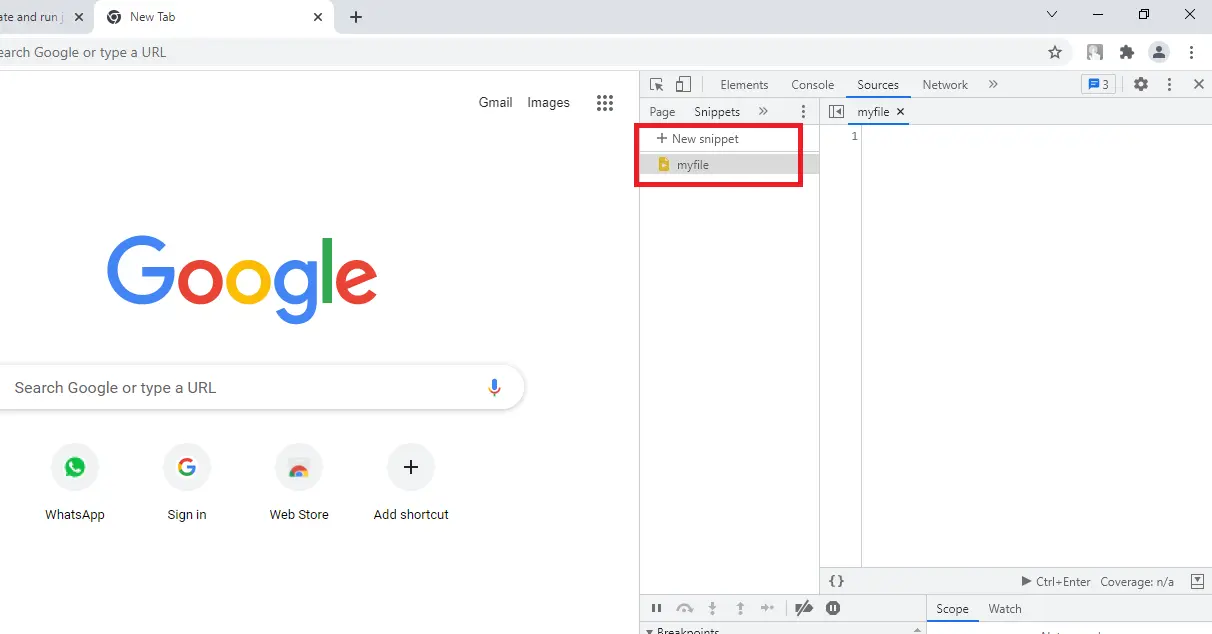Pause script execution
This screenshot has width=1212, height=634.
click(x=656, y=608)
